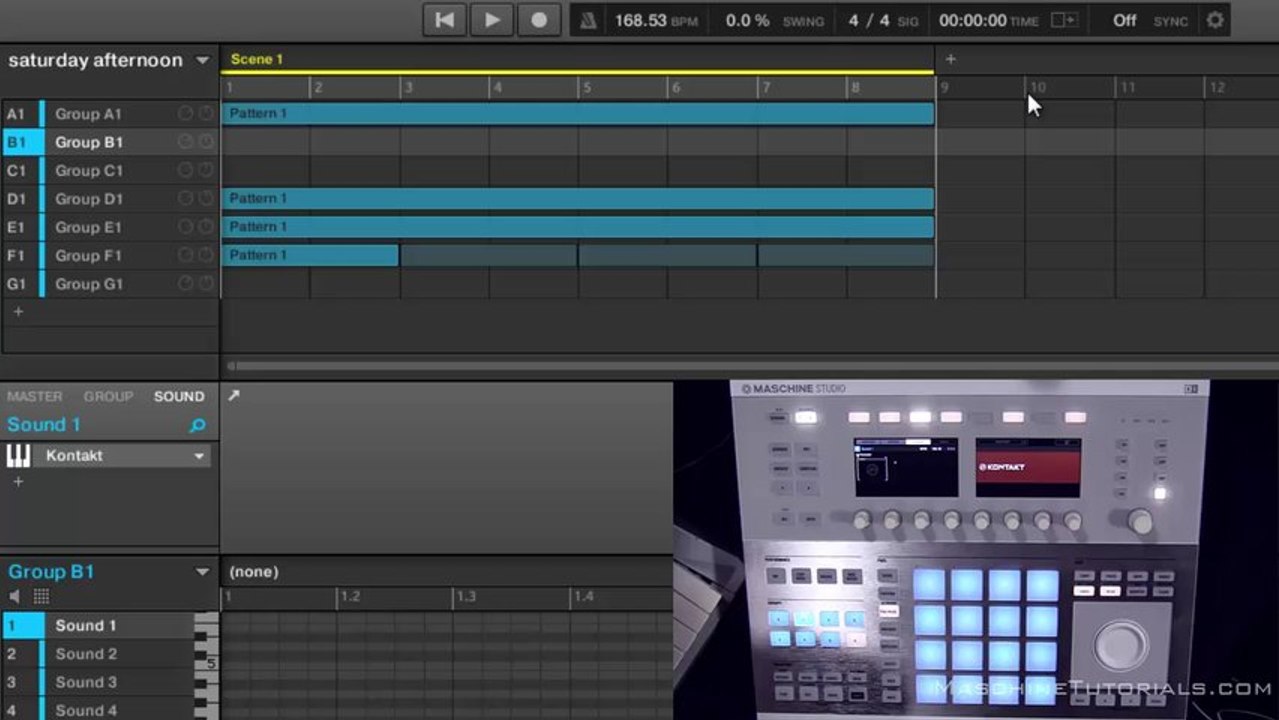1279x720 pixels.
Task: Select Pattern 1 clip on the Group F1 lane
Action: coord(310,255)
